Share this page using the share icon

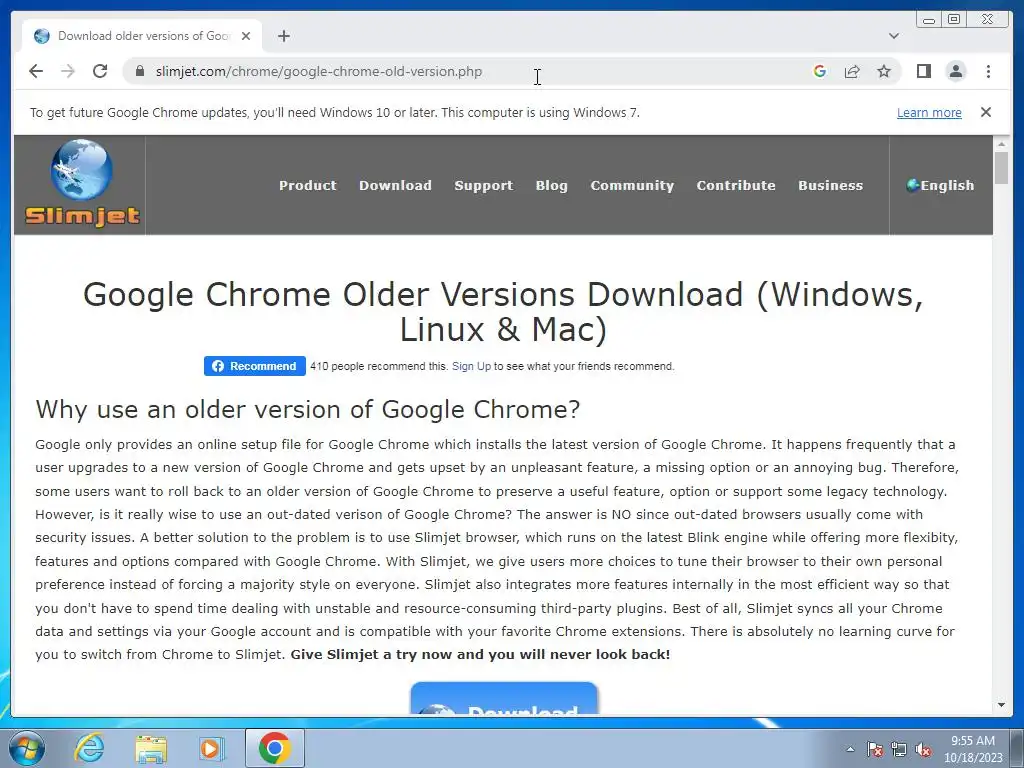(852, 71)
